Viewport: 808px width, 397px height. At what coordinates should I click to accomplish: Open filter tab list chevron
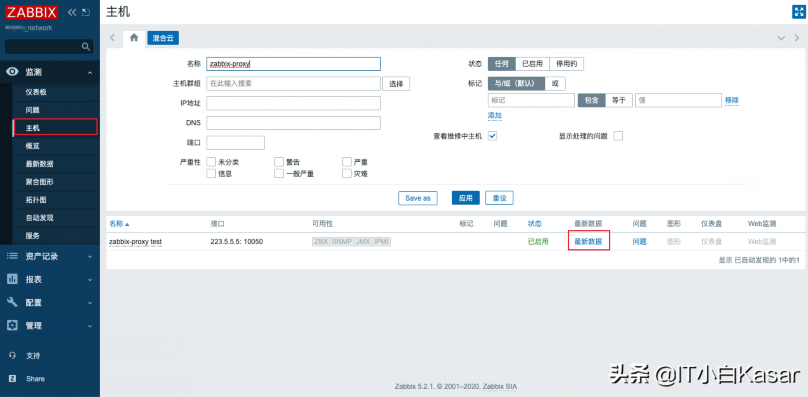(x=782, y=38)
